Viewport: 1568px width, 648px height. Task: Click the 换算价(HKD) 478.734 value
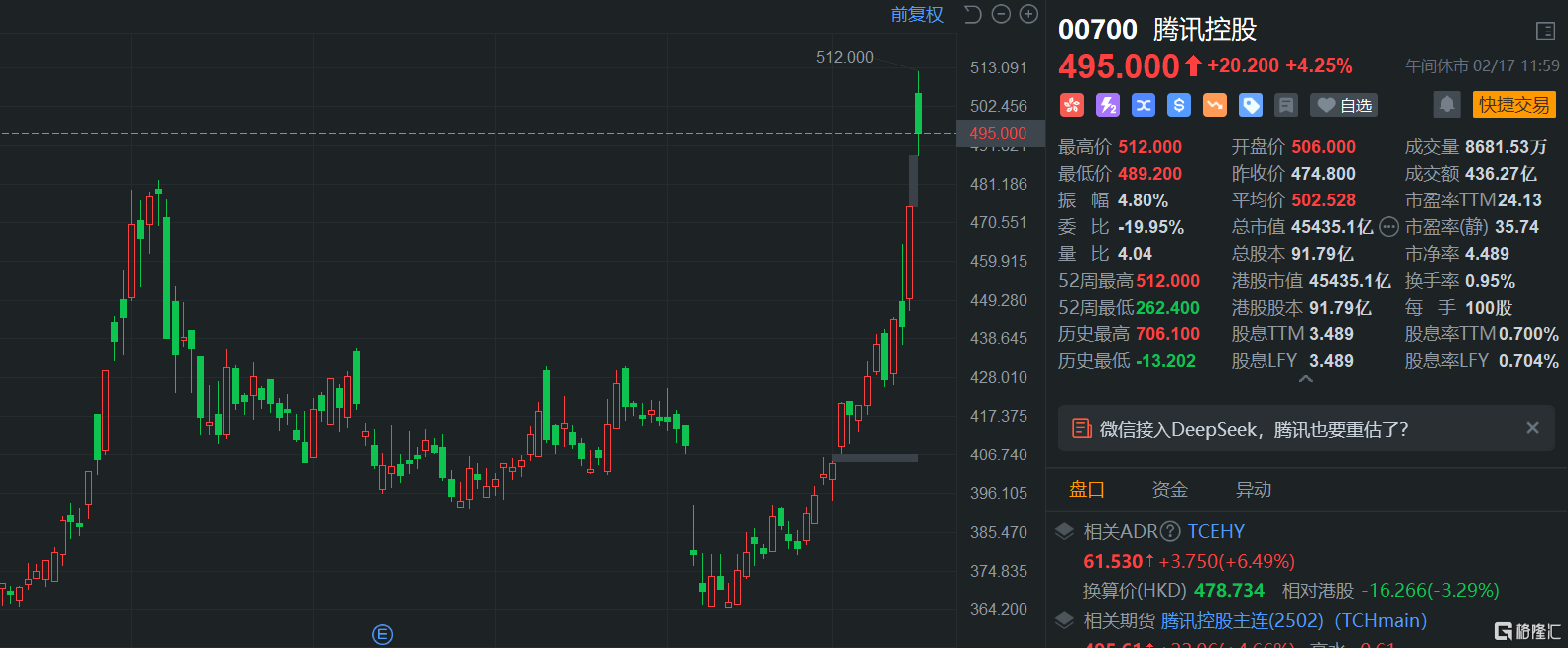(x=1229, y=590)
